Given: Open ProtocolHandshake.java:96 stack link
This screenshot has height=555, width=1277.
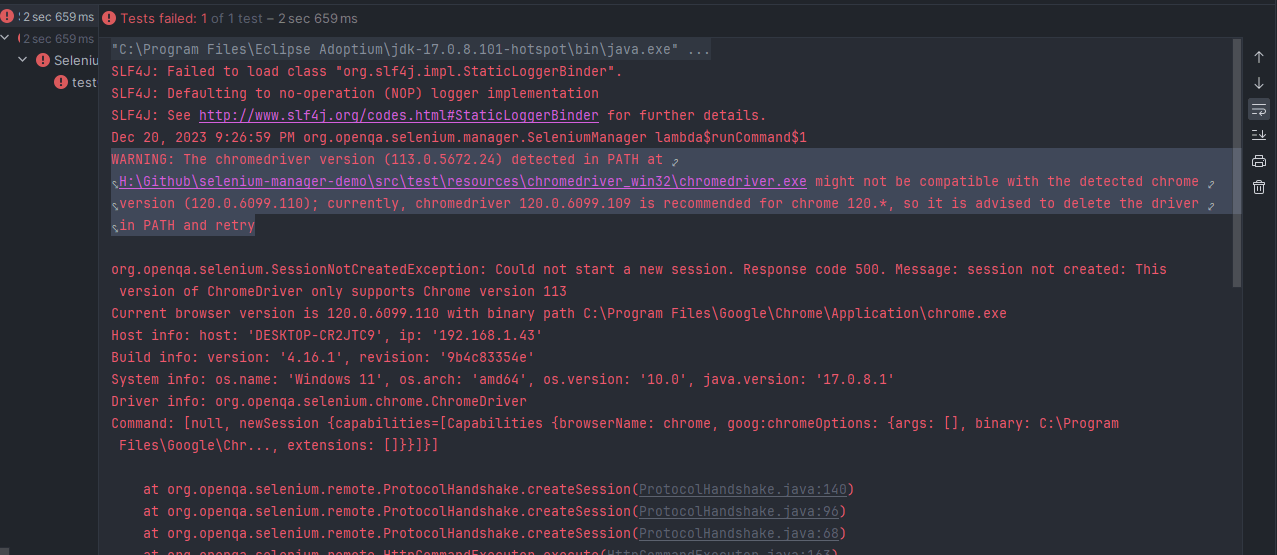Looking at the screenshot, I should (x=739, y=511).
